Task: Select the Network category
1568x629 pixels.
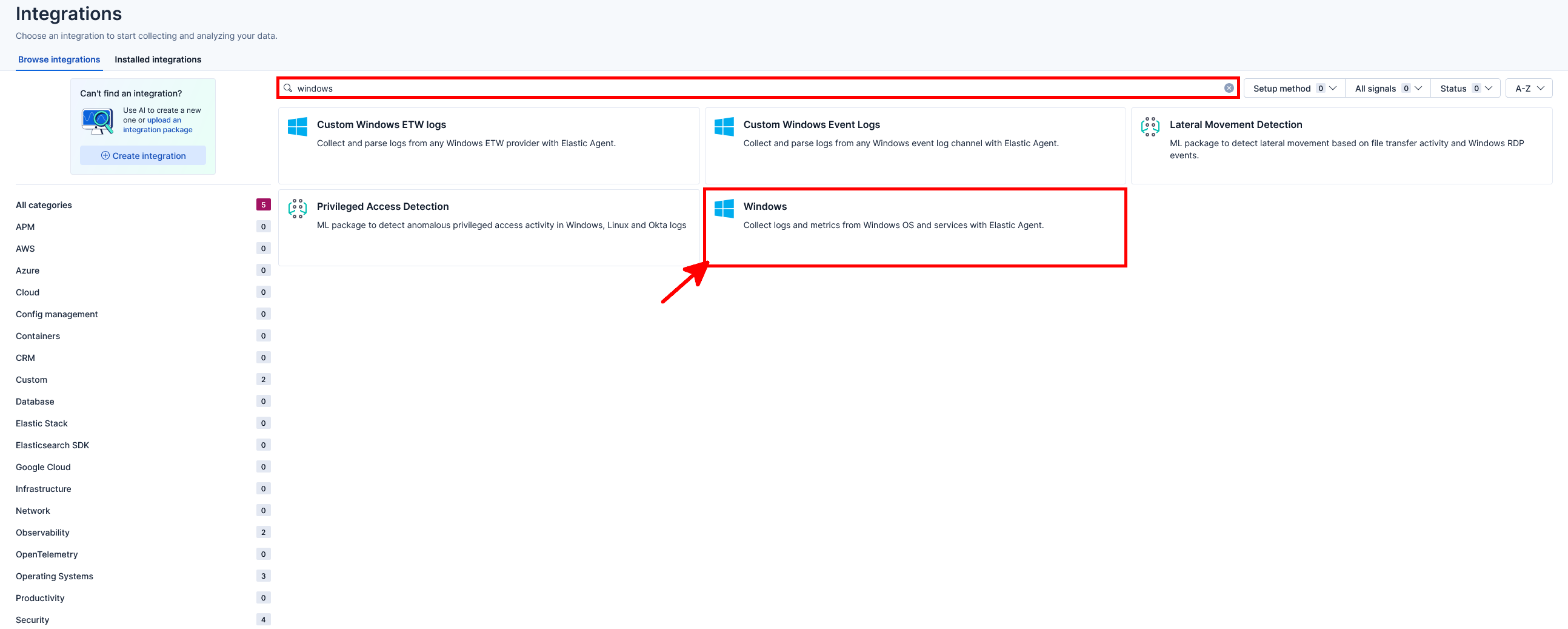Action: [143, 511]
